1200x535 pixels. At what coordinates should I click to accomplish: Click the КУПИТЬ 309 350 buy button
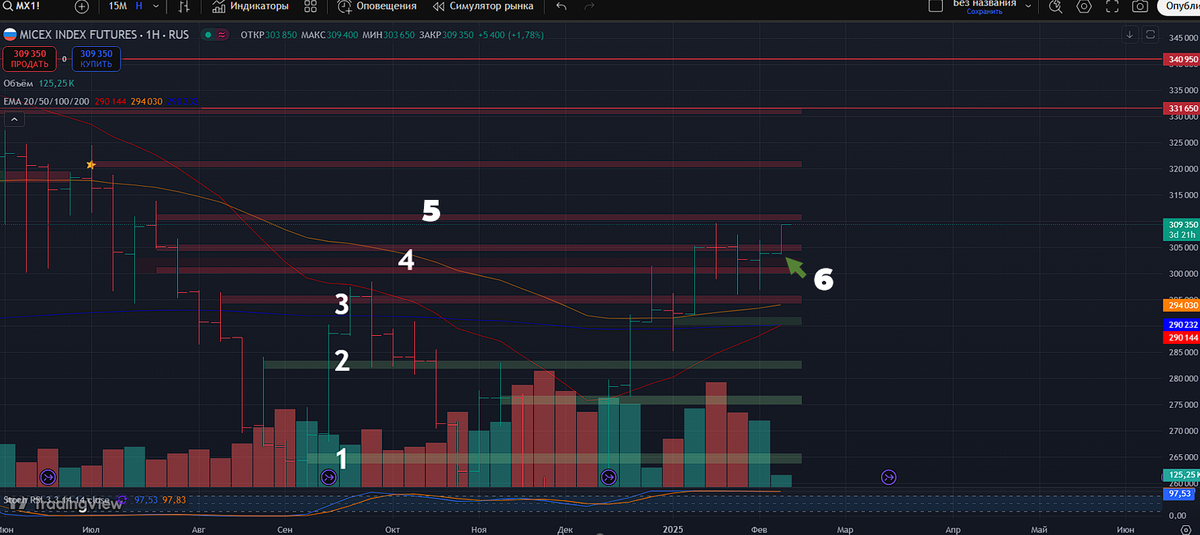pyautogui.click(x=97, y=58)
